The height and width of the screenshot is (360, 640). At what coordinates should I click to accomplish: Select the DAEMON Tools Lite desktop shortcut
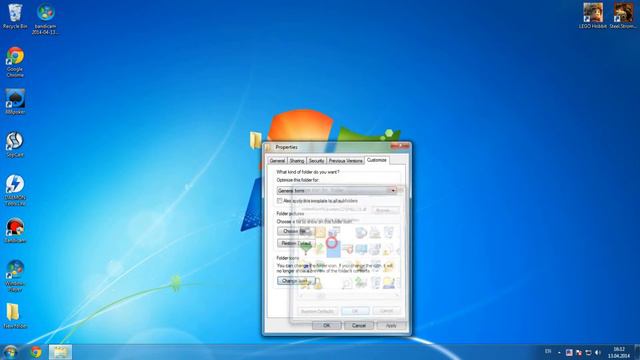(x=15, y=191)
